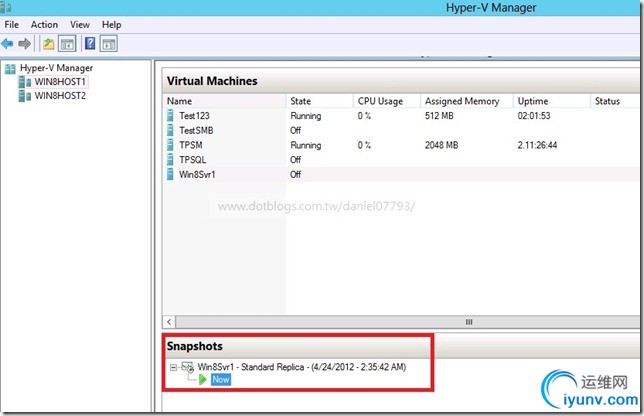
Task: Click Running state of Test123
Action: 306,116
